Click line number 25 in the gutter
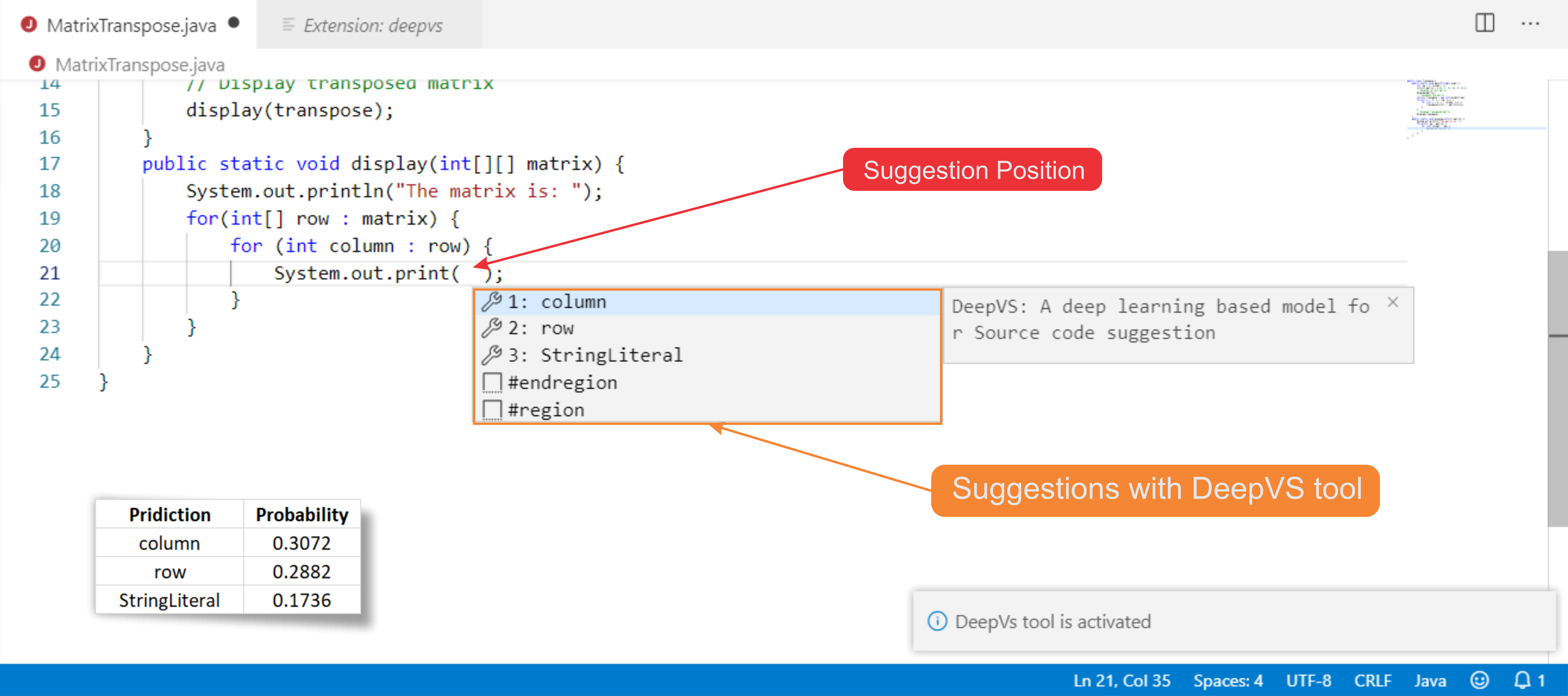 coord(50,382)
